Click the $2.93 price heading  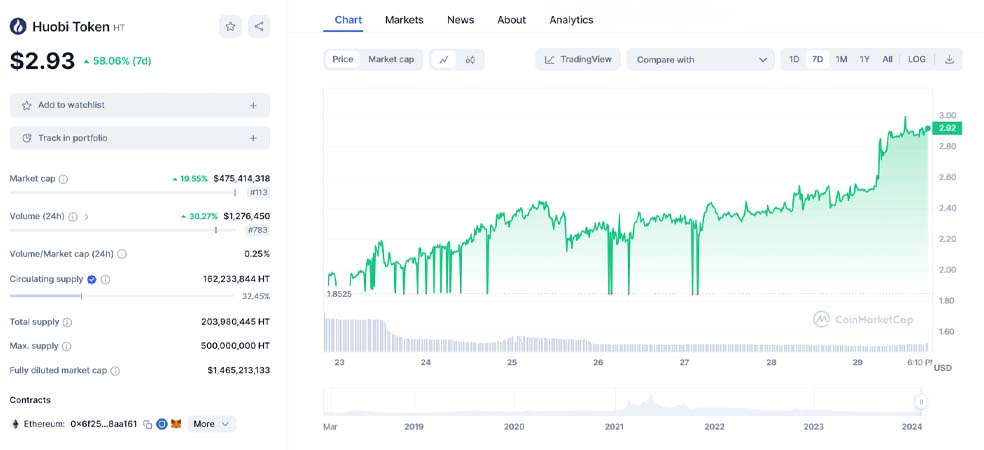42,60
